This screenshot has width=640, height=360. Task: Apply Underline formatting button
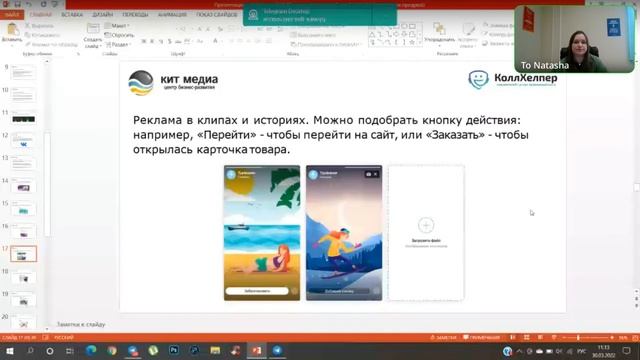(161, 41)
